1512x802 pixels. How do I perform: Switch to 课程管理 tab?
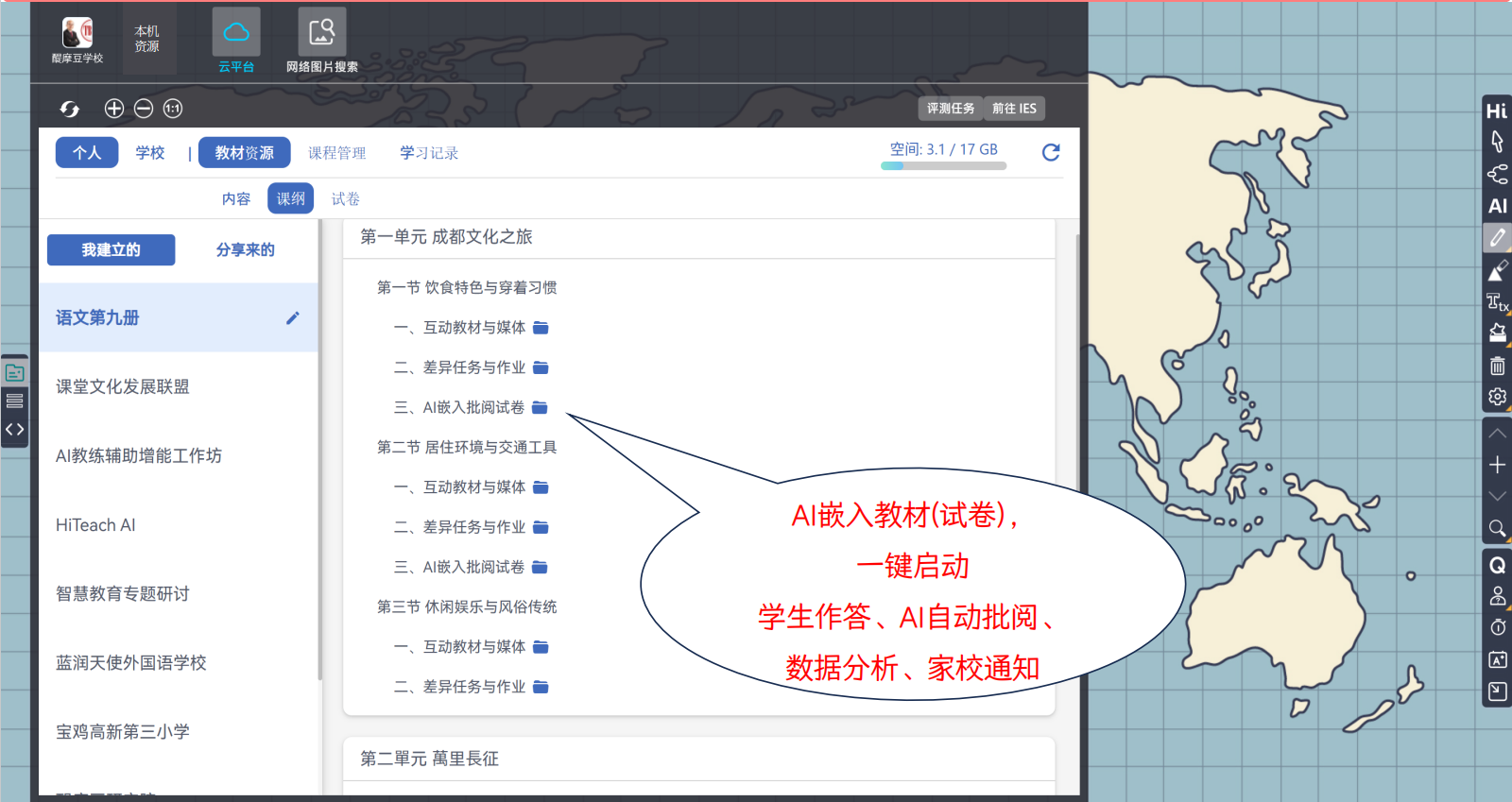tap(336, 153)
